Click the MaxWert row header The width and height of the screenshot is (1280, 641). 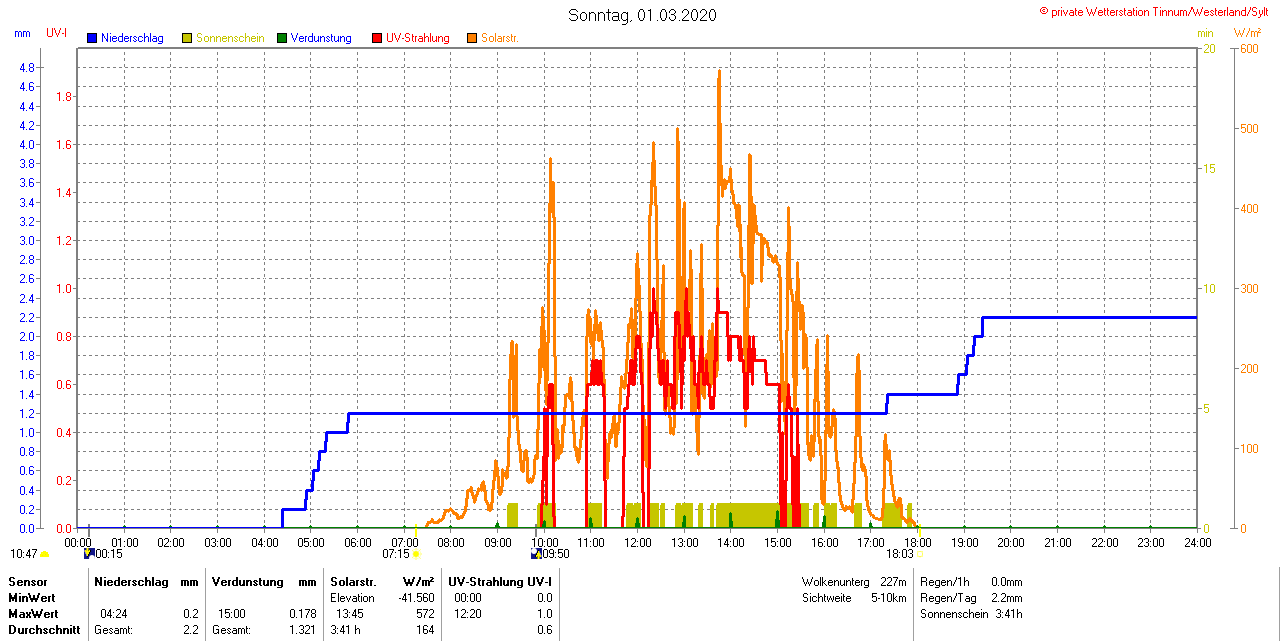coord(34,613)
